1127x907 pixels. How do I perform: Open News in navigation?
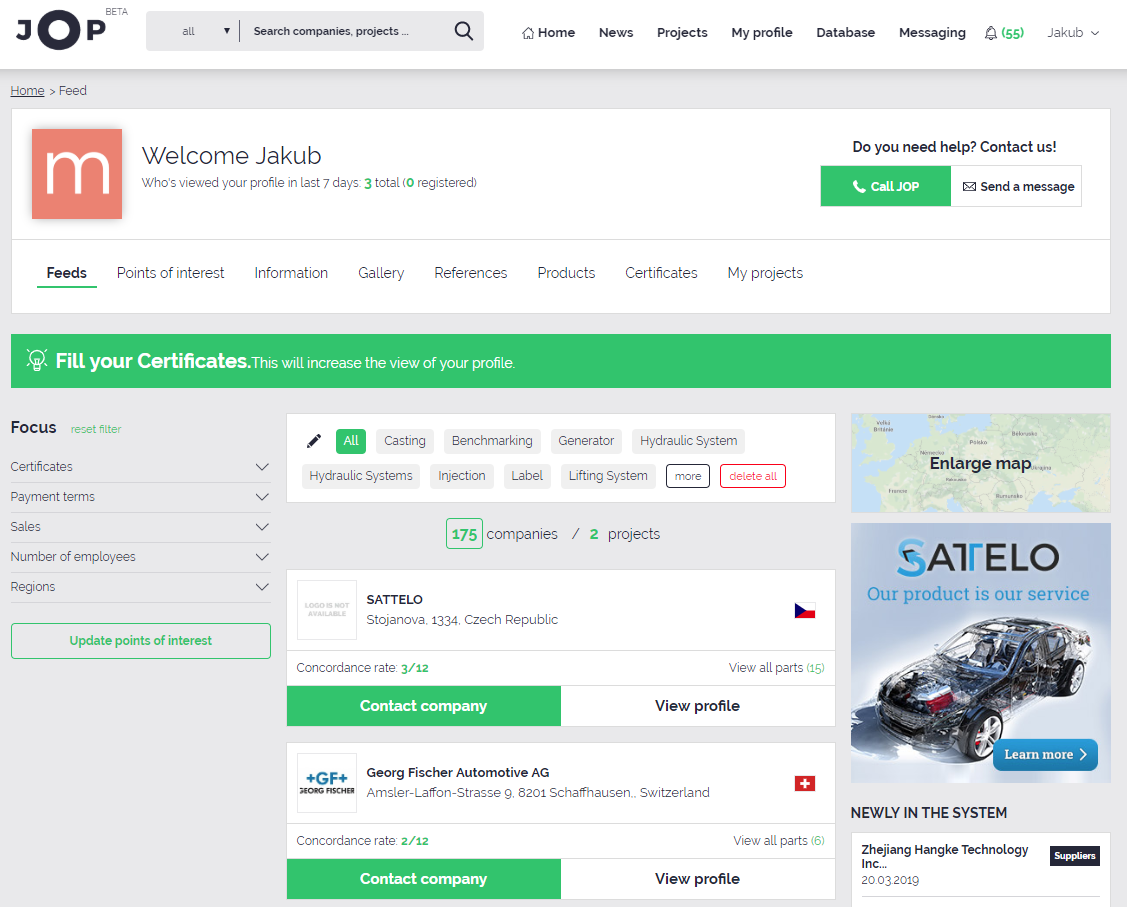[x=616, y=33]
